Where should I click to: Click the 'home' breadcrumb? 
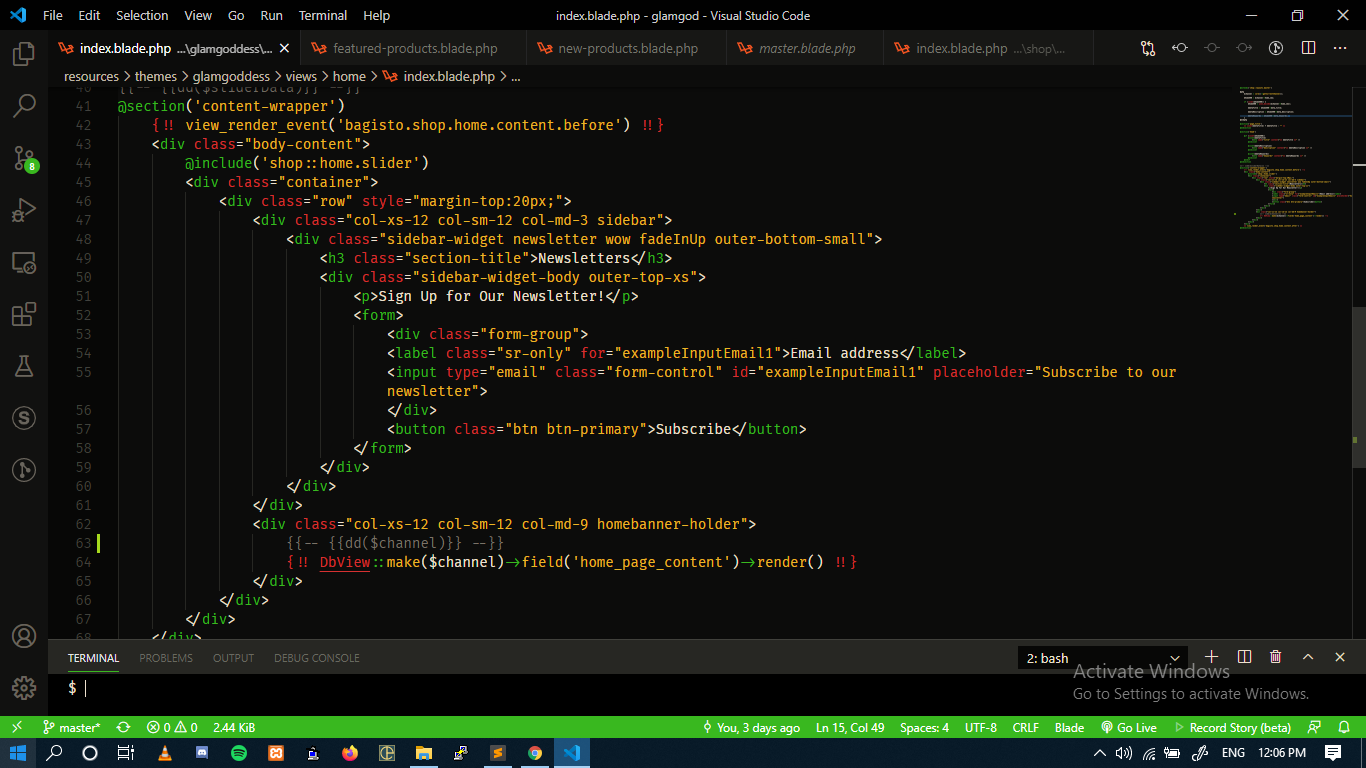pos(349,76)
